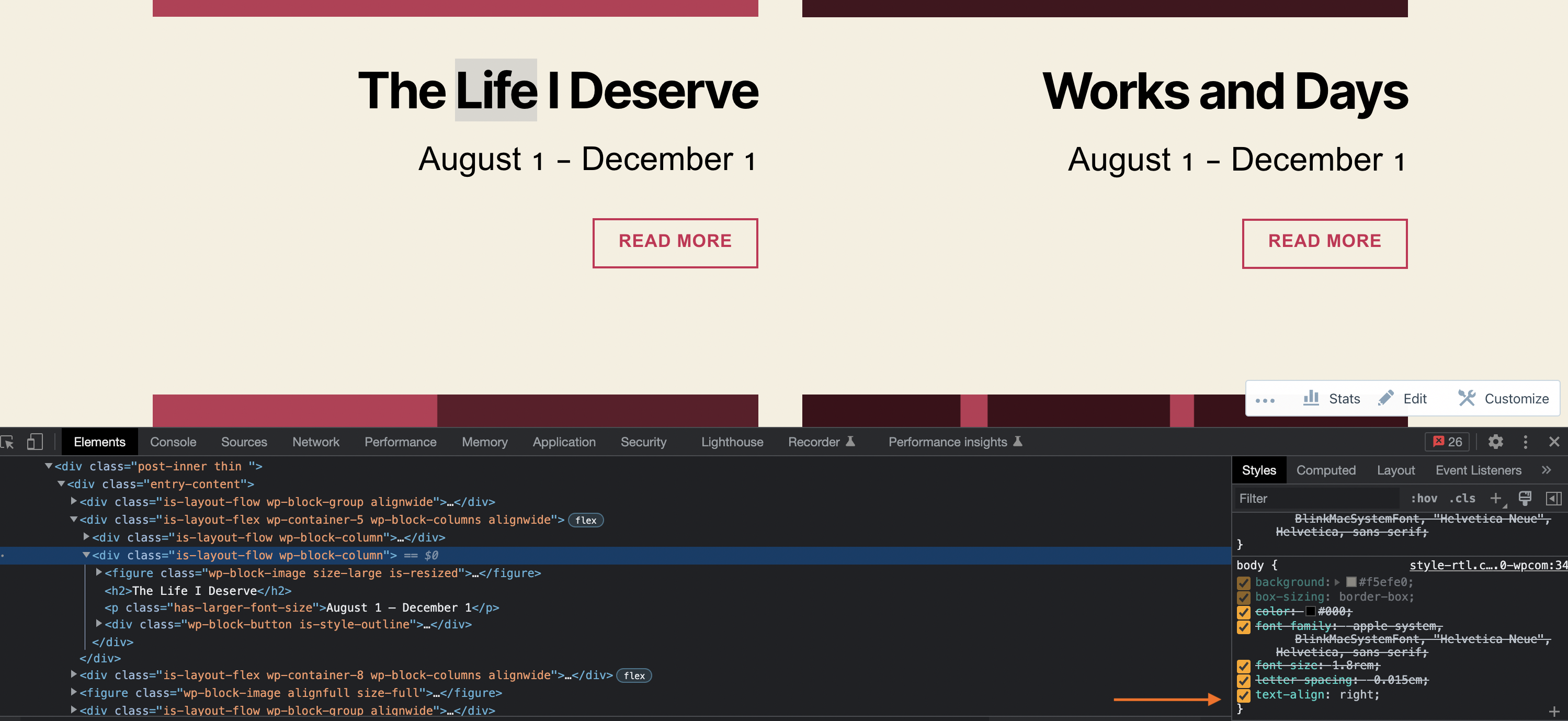Viewport: 1568px width, 721px height.
Task: Disable the text-align: right property checkbox
Action: (1244, 695)
